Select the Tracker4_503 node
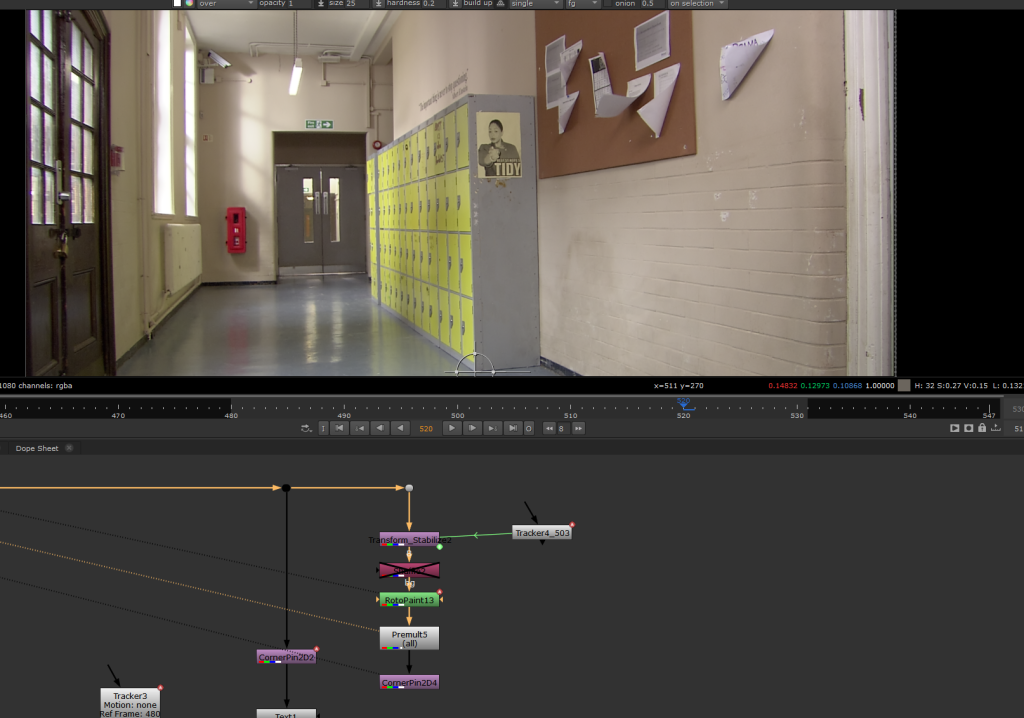1024x718 pixels. 542,532
